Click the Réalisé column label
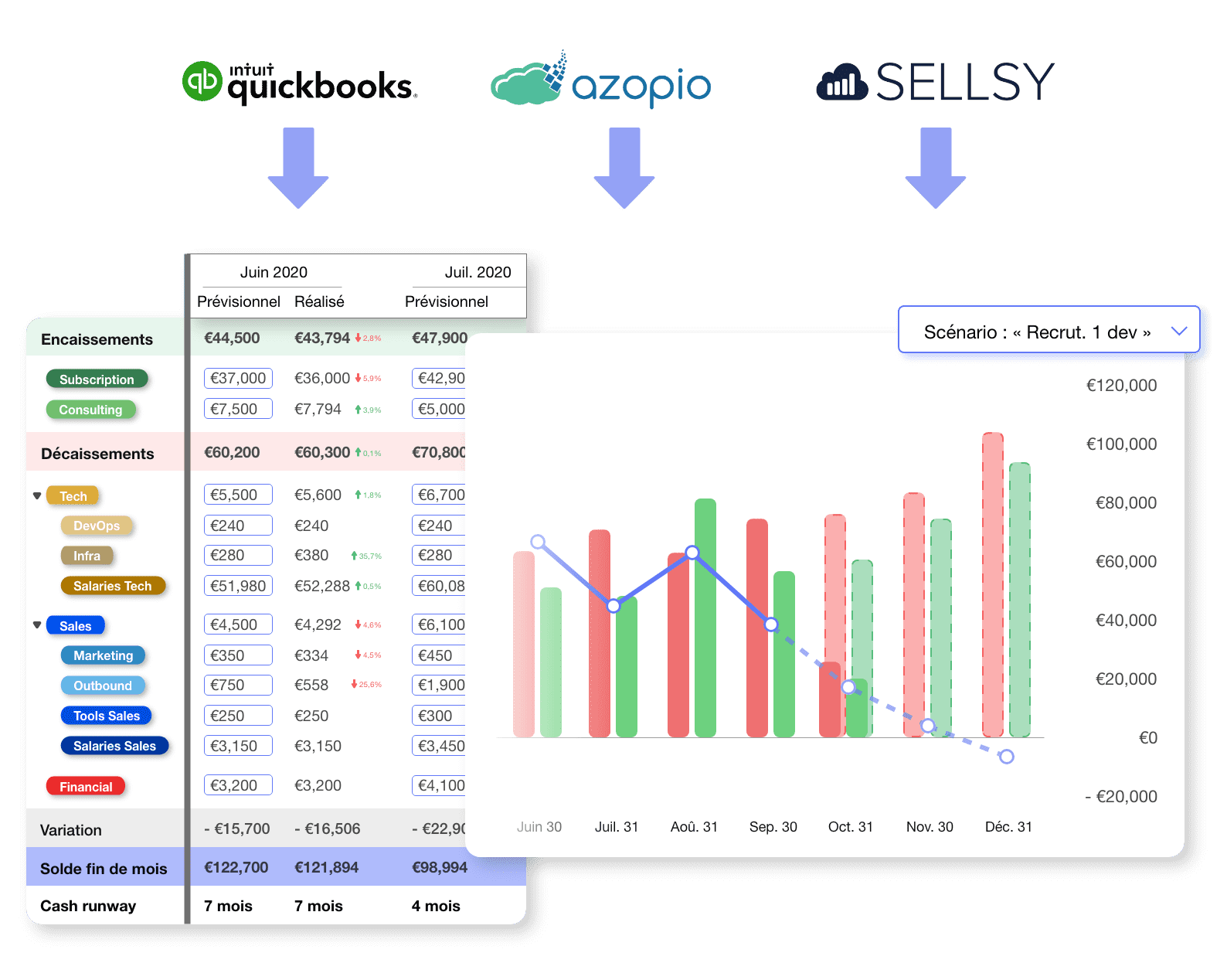The width and height of the screenshot is (1227, 980). tap(319, 301)
